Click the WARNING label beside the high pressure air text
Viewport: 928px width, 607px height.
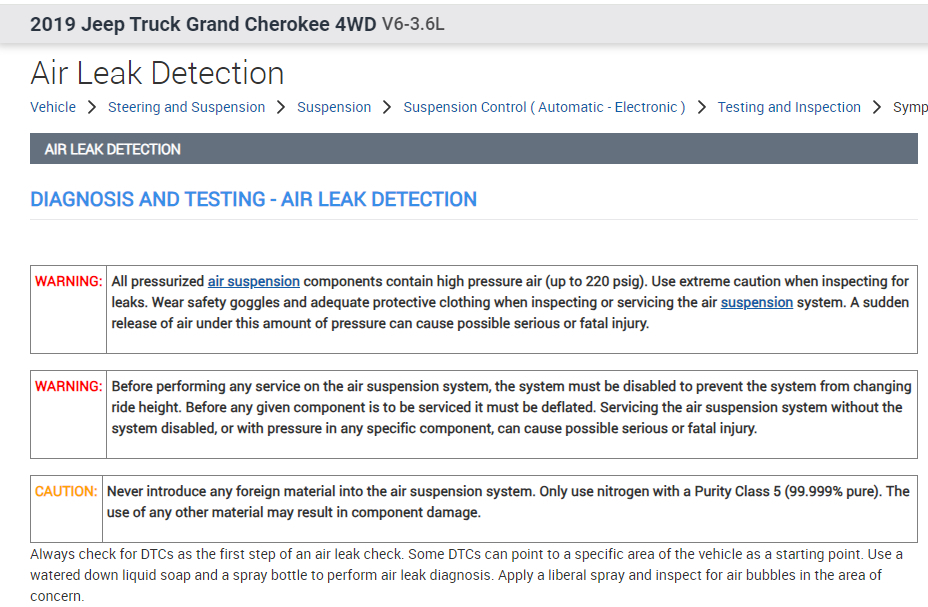tap(68, 282)
